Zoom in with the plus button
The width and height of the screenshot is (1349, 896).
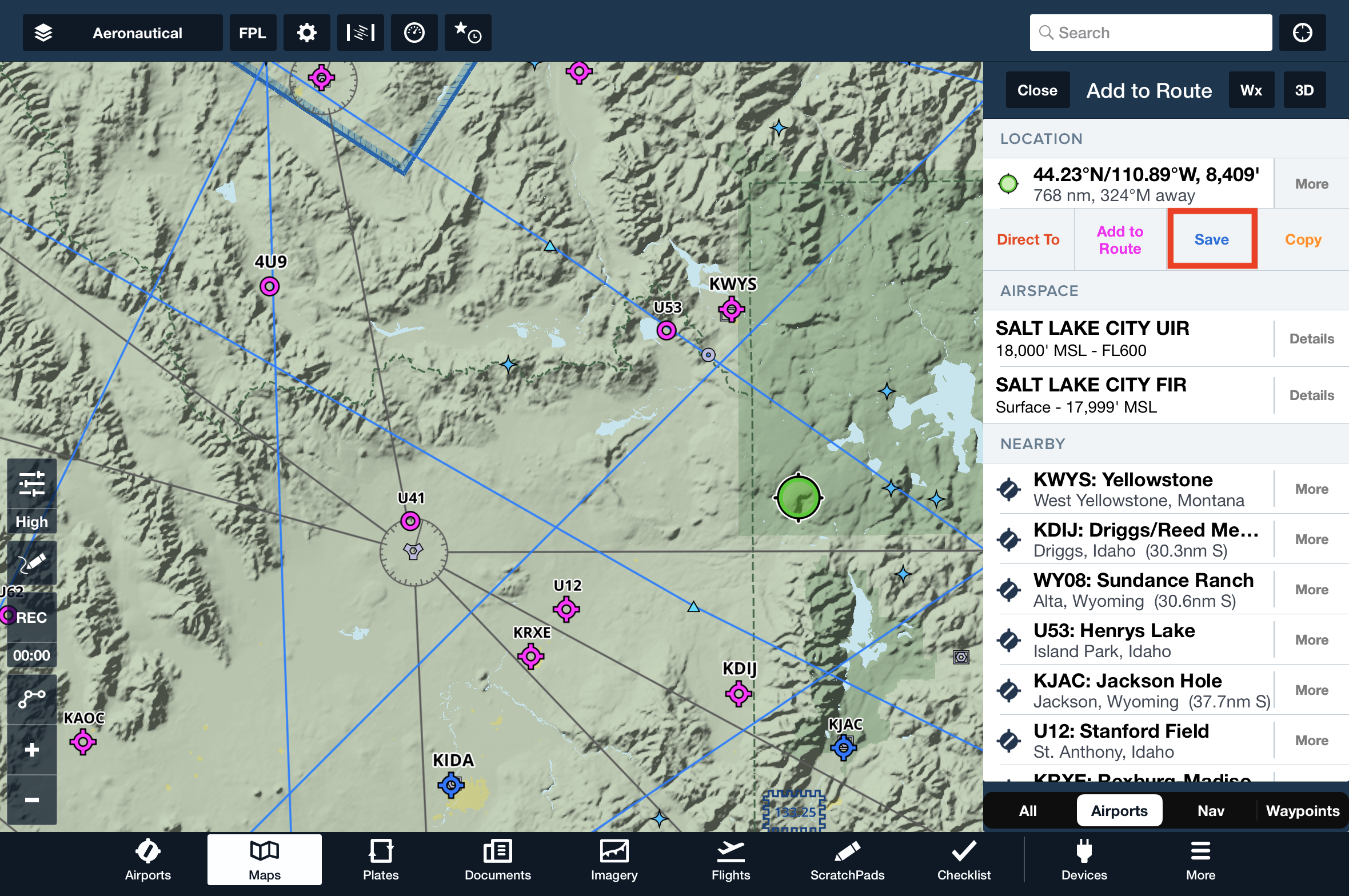[32, 749]
